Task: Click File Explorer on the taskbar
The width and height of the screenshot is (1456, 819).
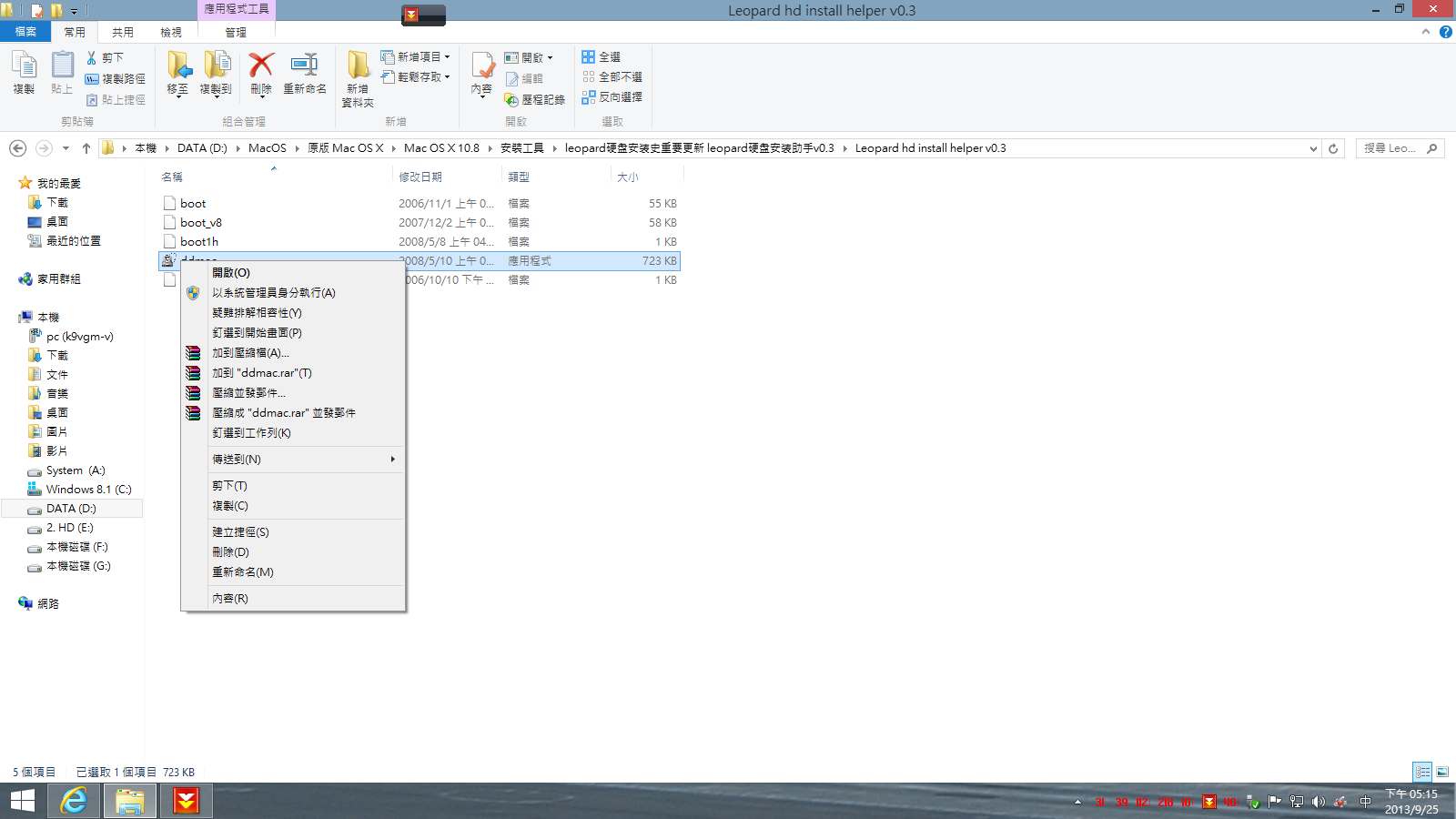Action: pyautogui.click(x=129, y=801)
